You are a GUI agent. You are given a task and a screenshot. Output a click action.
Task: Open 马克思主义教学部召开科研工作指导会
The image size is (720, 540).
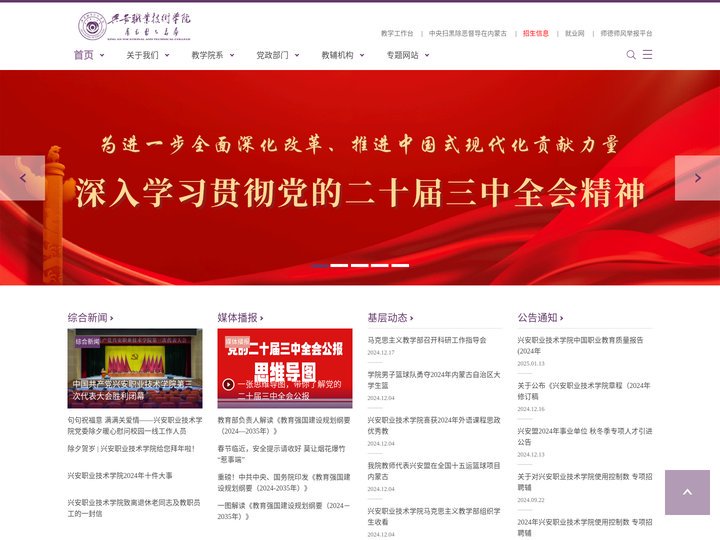(427, 340)
